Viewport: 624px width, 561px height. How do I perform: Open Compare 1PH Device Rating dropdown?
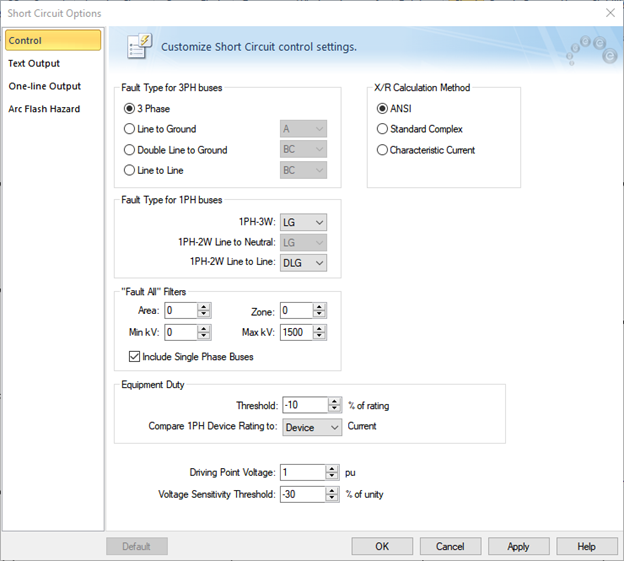point(312,427)
